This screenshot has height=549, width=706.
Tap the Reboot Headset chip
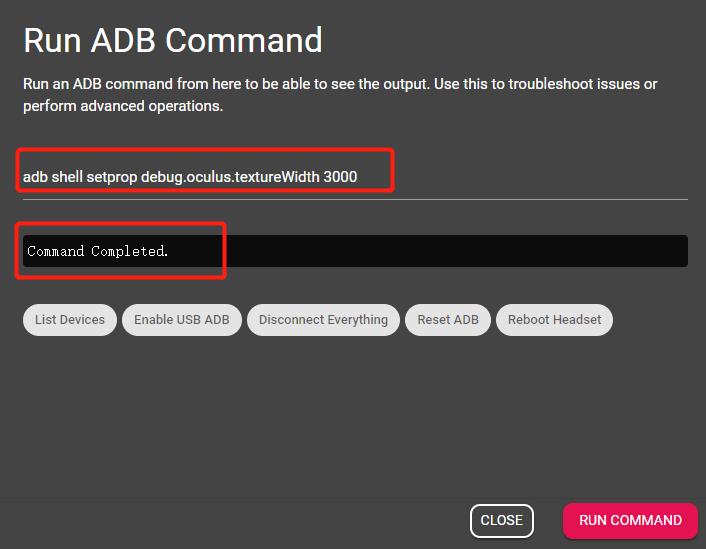554,320
